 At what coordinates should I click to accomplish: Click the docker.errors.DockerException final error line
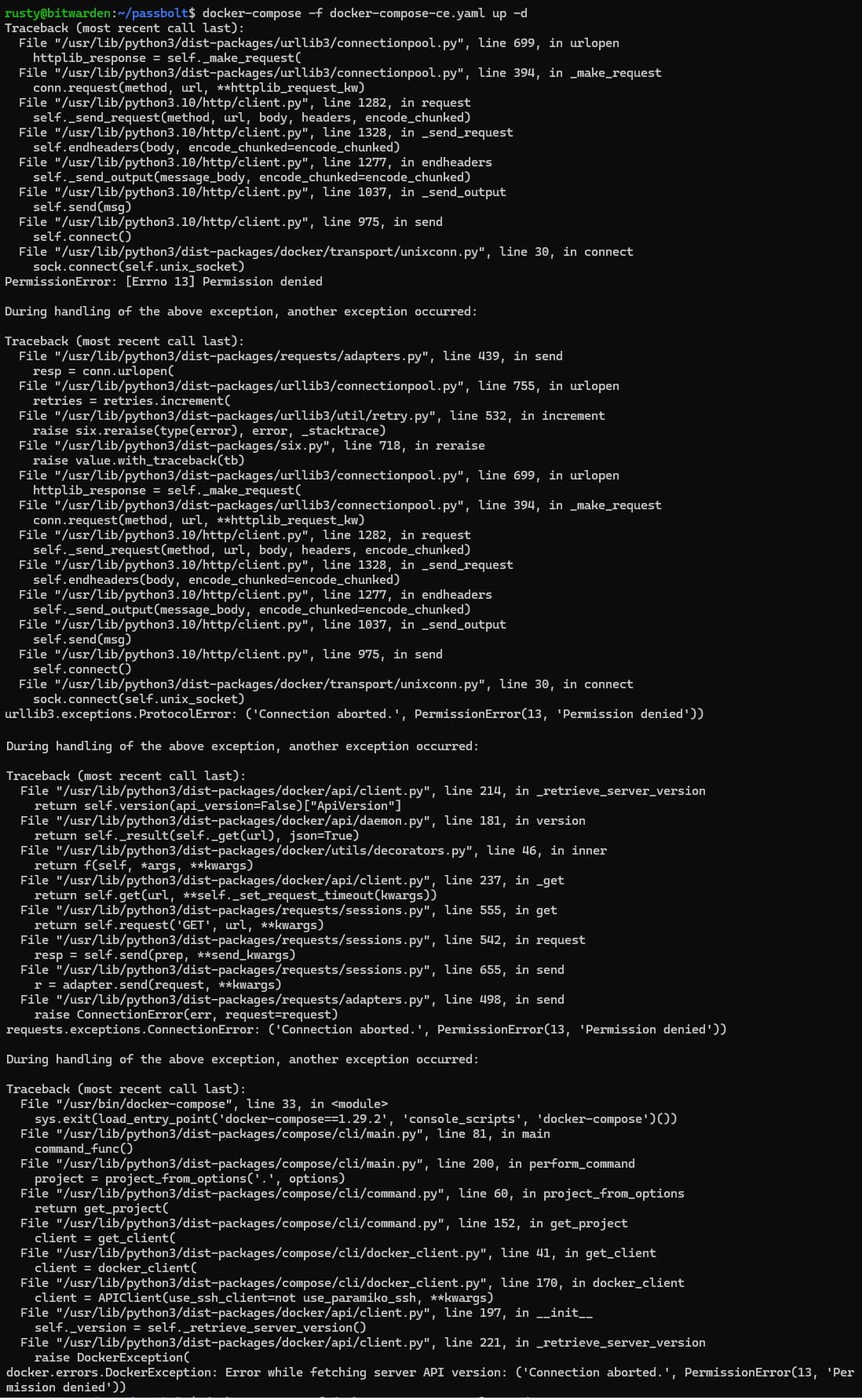pyautogui.click(x=430, y=1373)
